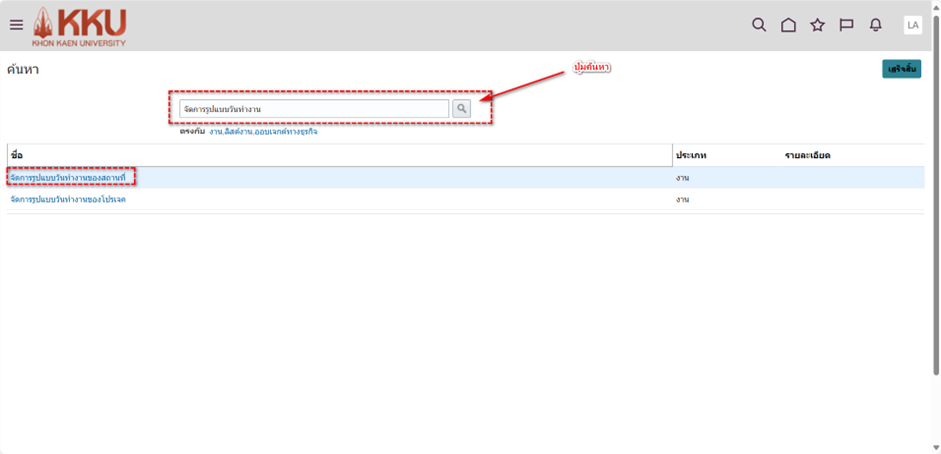Click the magnifier icon in the top bar
The width and height of the screenshot is (941, 454).
(x=759, y=25)
